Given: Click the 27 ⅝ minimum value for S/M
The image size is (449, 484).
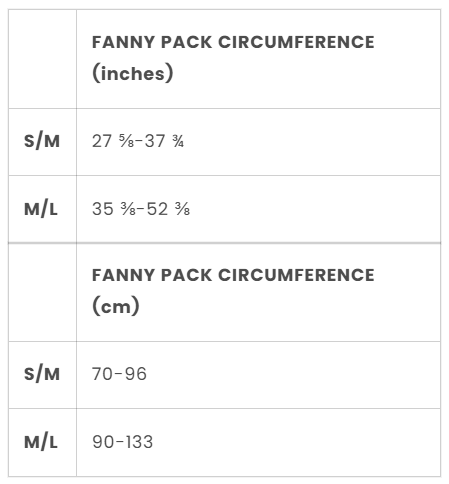Looking at the screenshot, I should [x=113, y=141].
